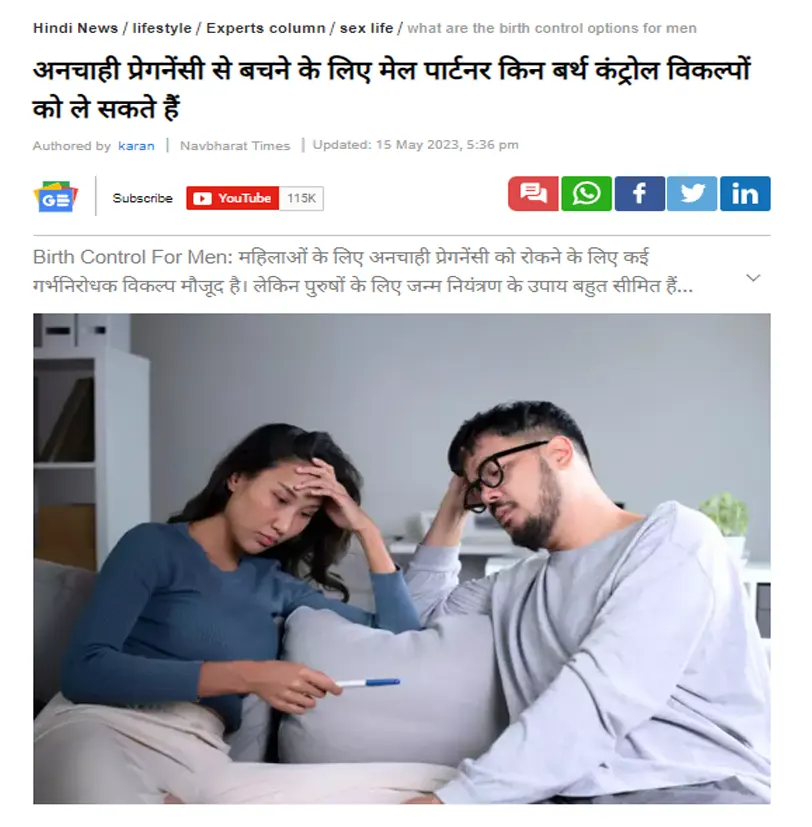
Task: Click the Hindi article headline
Action: (391, 89)
